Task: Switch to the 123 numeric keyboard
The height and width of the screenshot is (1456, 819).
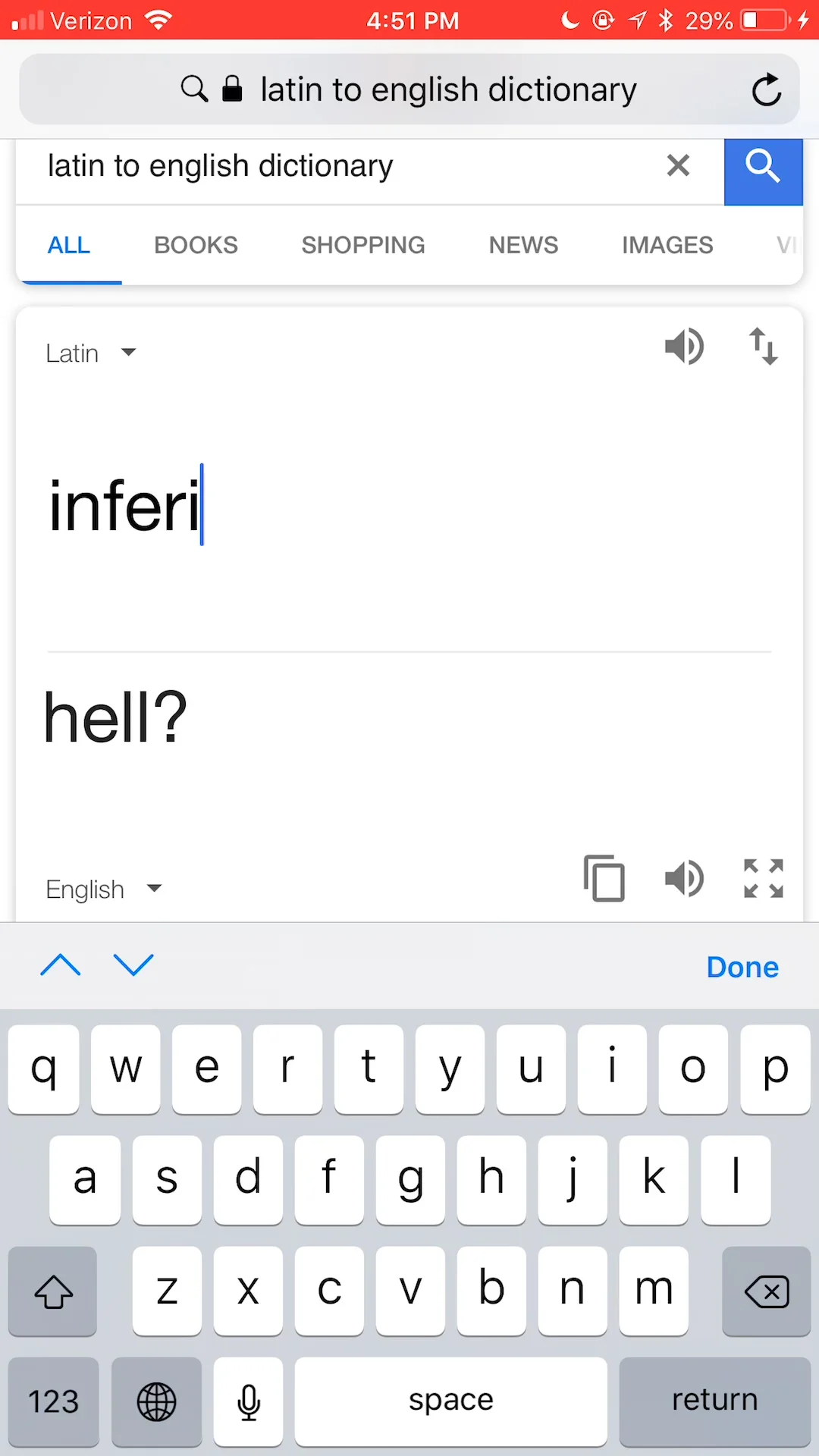Action: click(x=53, y=1402)
